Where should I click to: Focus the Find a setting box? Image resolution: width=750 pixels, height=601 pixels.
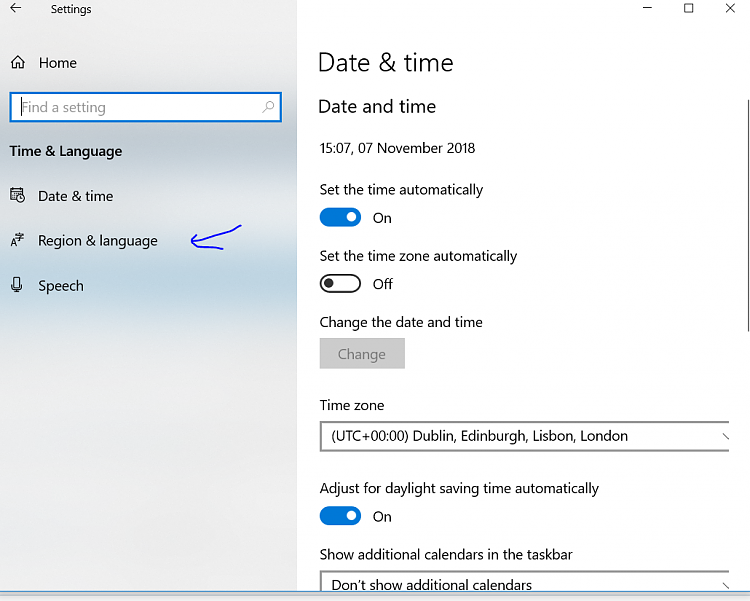[x=145, y=107]
